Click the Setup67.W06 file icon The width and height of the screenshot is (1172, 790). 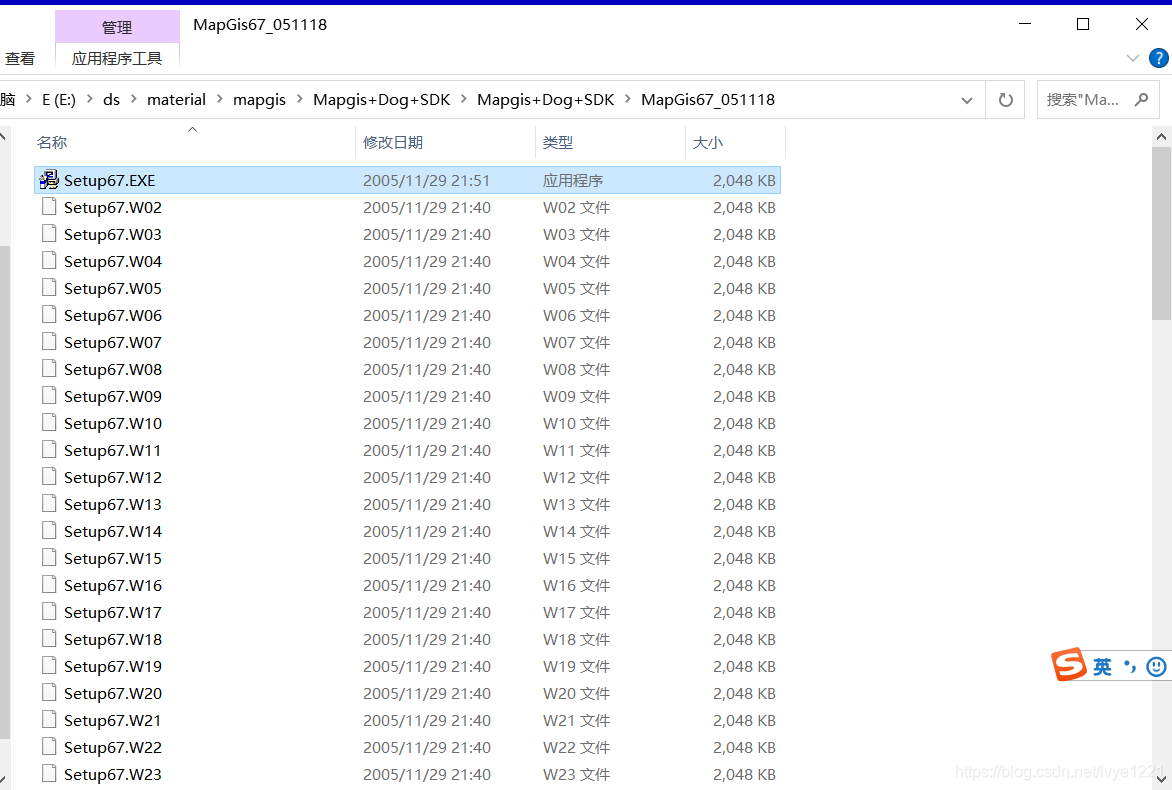[x=49, y=314]
